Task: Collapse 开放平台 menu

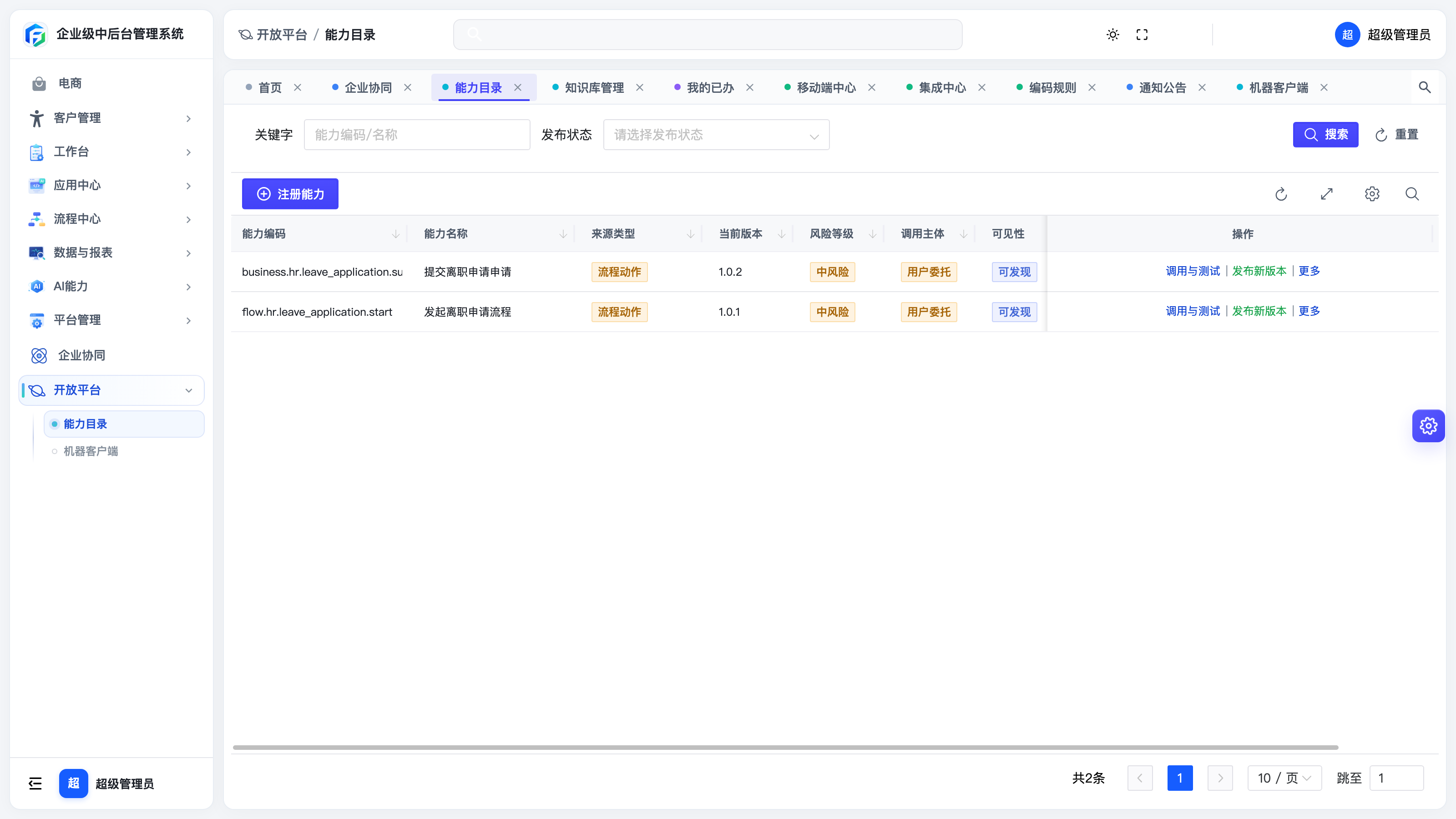Action: tap(111, 390)
